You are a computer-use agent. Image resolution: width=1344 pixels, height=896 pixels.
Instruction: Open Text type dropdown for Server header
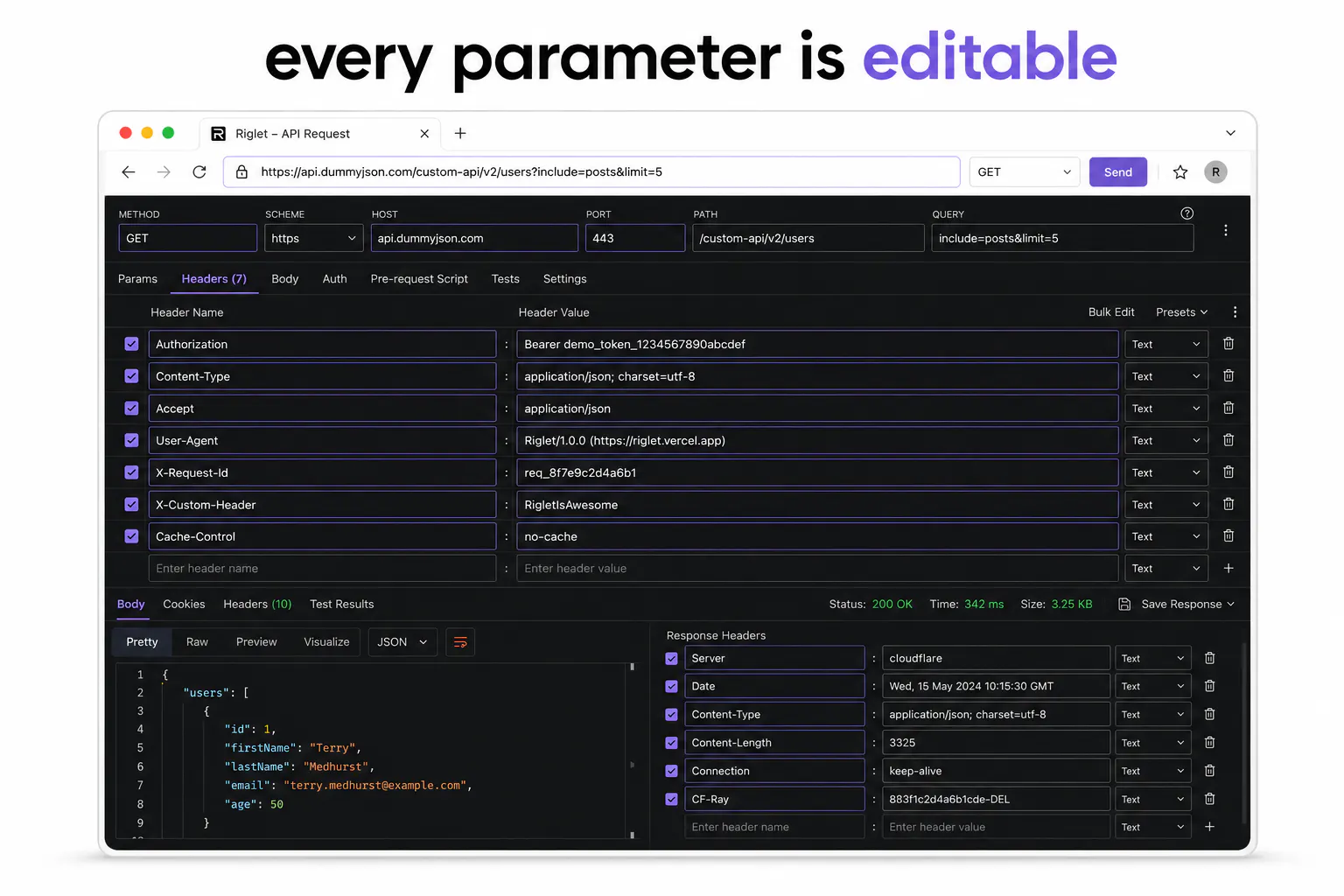[x=1152, y=658]
